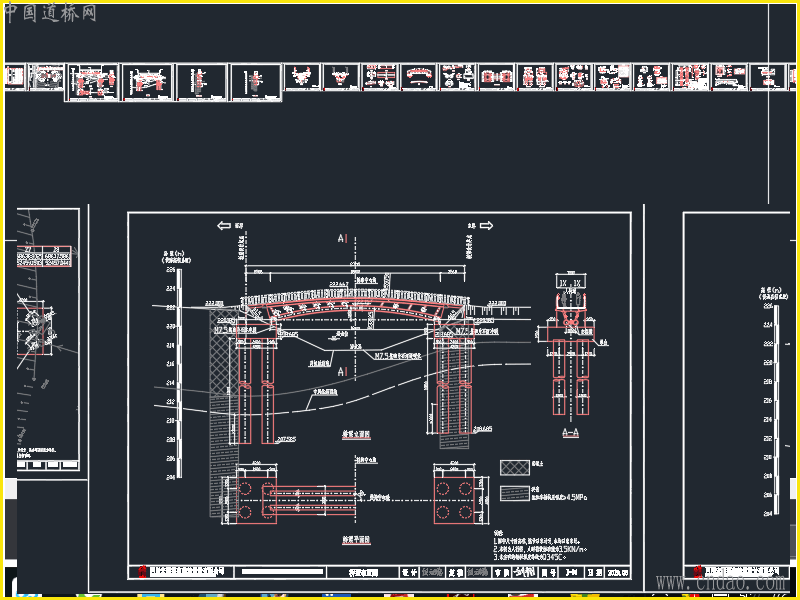Open the sixth large sheet thumbnail in top row
The width and height of the screenshot is (800, 600).
coord(256,82)
